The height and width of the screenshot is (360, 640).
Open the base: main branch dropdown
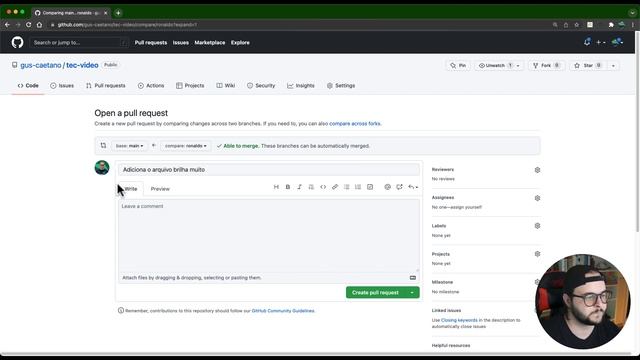129,146
